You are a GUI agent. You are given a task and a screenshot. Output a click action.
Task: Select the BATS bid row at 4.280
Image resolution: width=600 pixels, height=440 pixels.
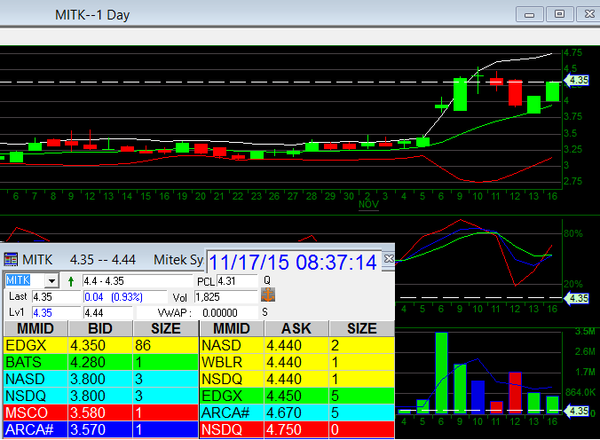click(x=100, y=362)
